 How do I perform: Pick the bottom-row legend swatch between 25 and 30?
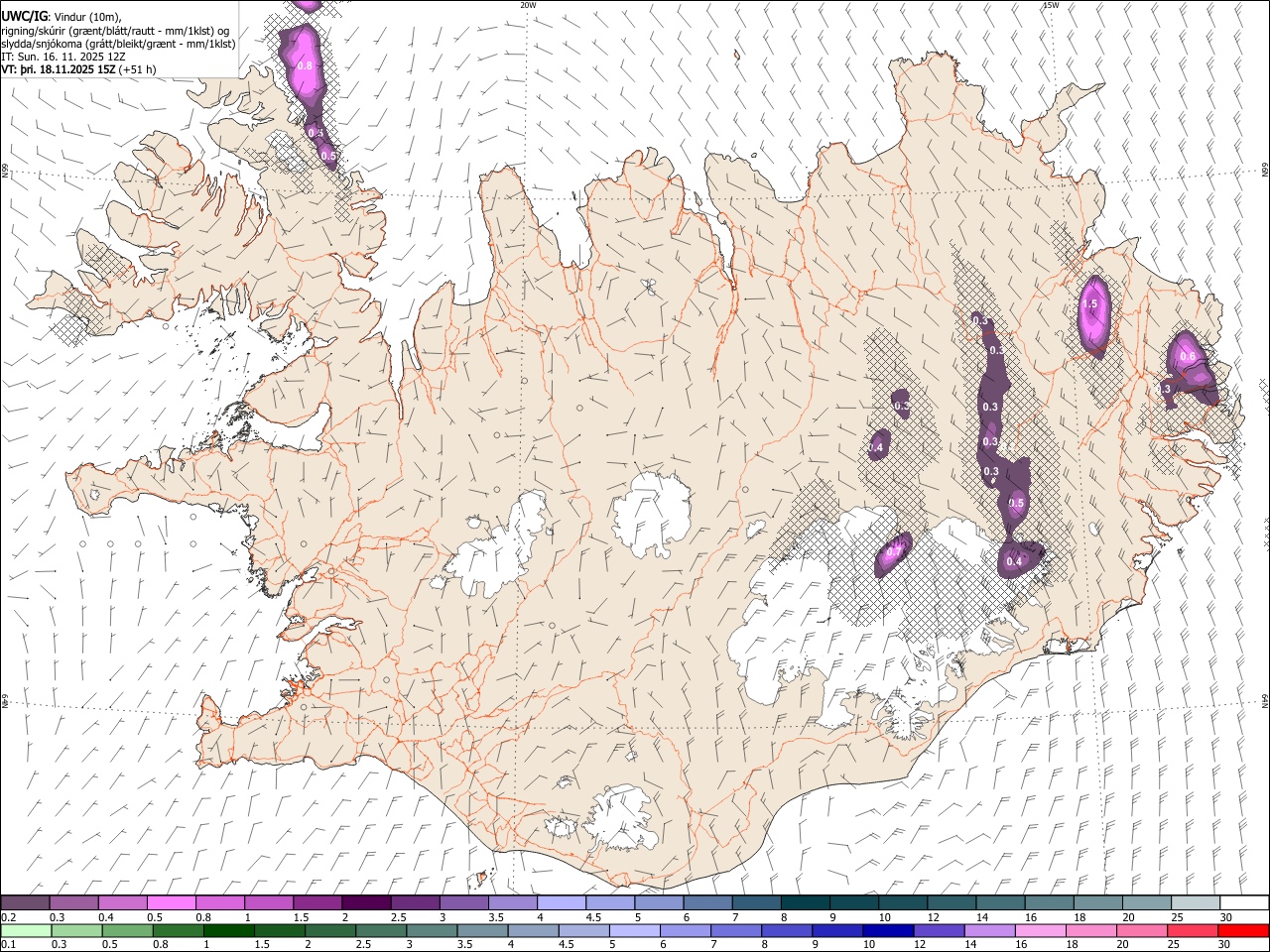[1191, 930]
